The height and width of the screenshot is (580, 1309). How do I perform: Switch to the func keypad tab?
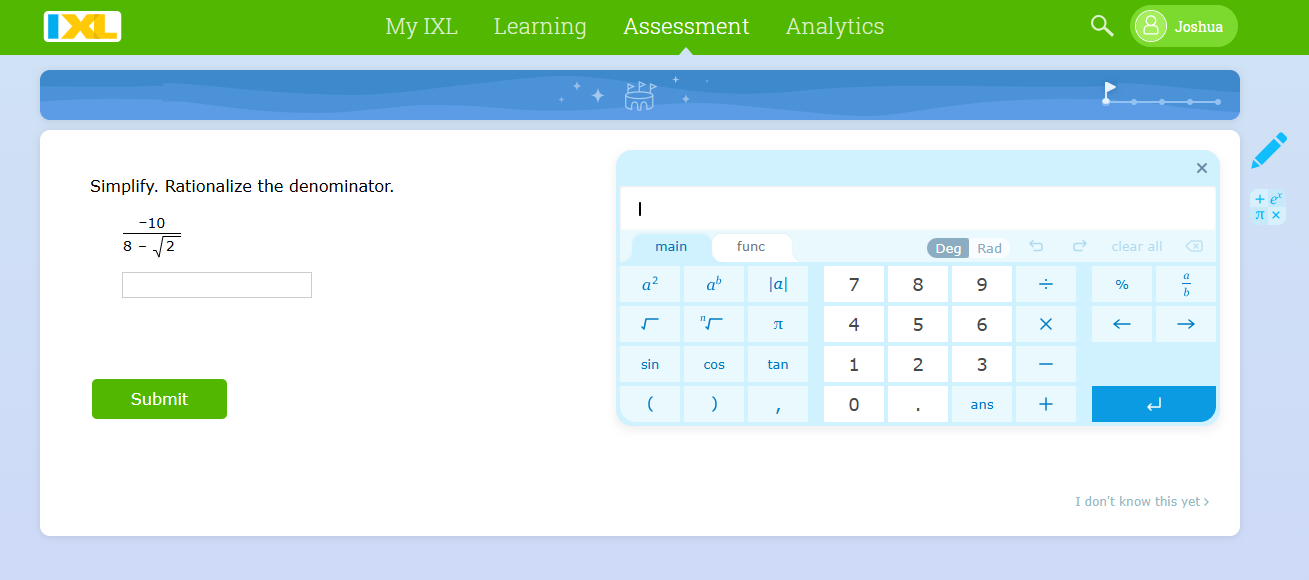(751, 246)
